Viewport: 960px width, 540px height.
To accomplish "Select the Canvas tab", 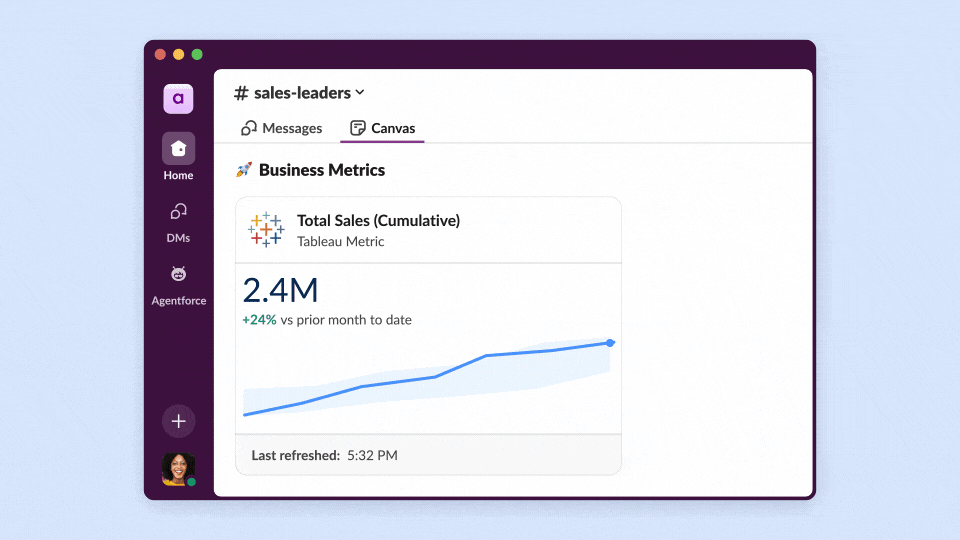I will click(x=383, y=128).
